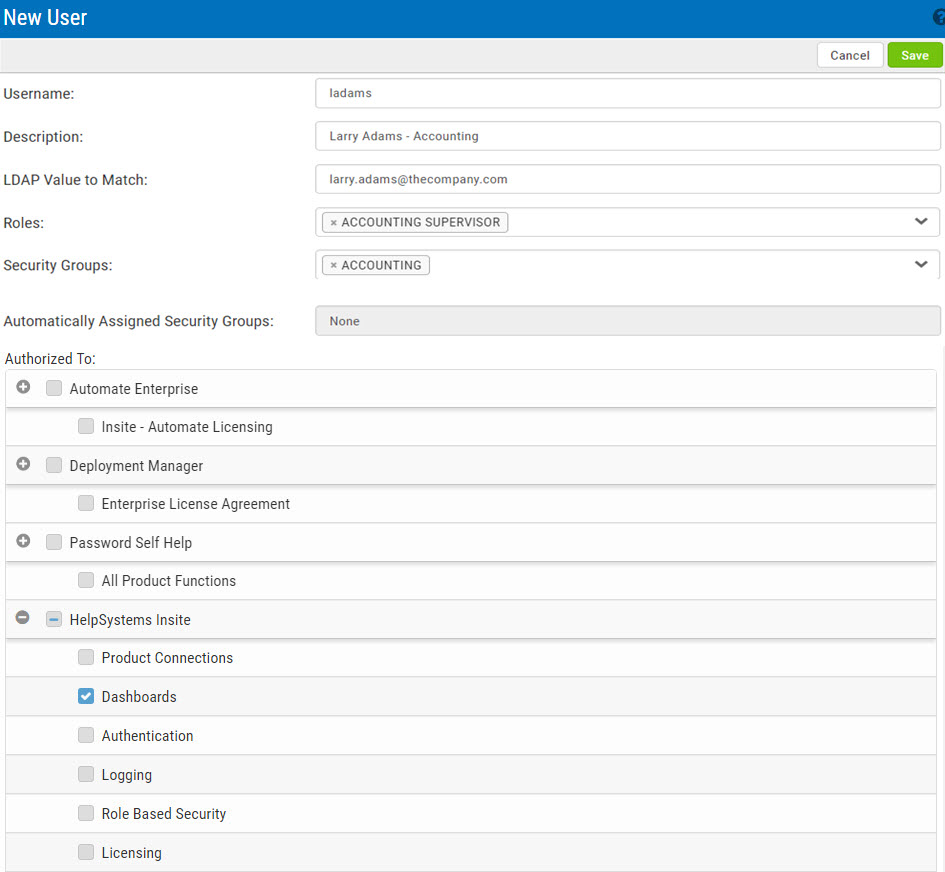Select the Automate Enterprise label

coord(134,389)
